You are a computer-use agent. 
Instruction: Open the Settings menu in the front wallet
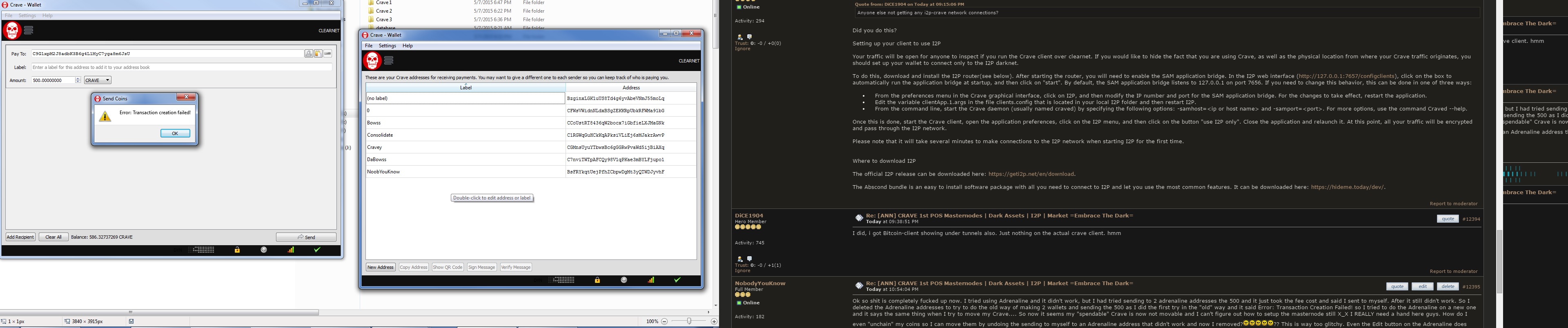click(387, 46)
